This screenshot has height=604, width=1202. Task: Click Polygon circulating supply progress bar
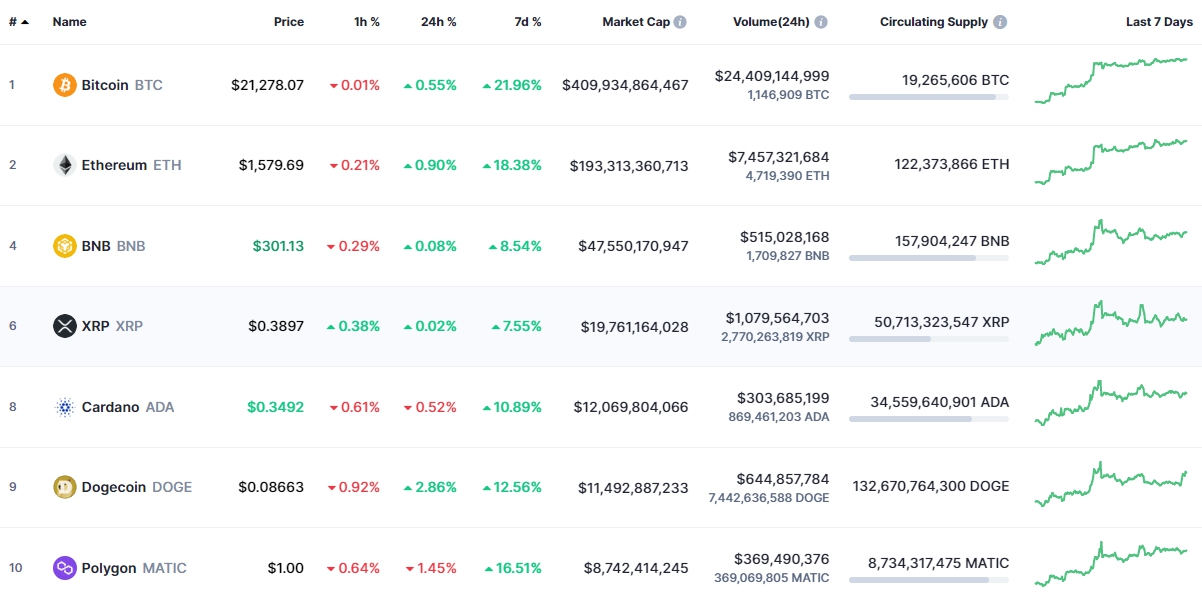(929, 580)
